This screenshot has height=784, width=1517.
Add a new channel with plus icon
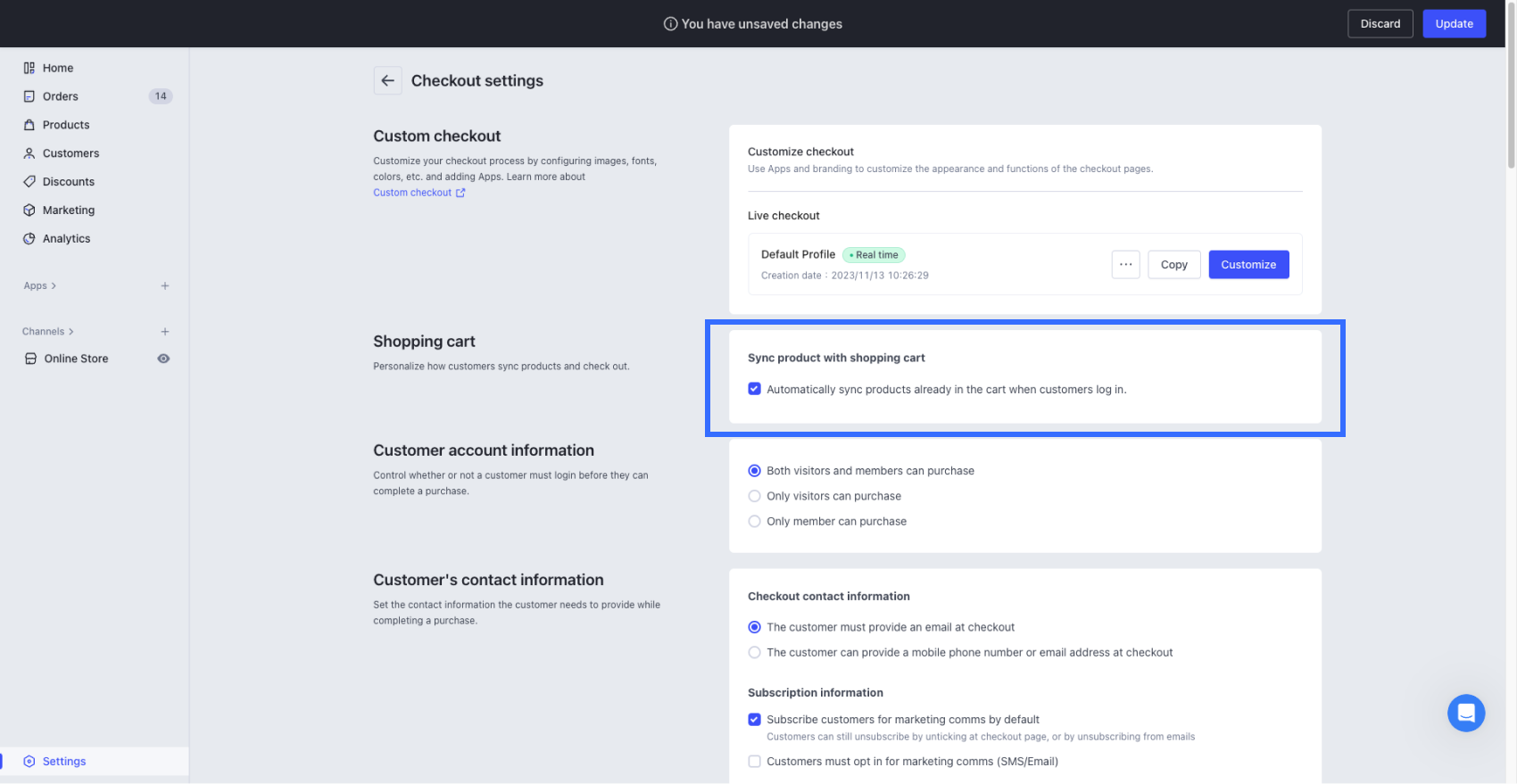(165, 331)
